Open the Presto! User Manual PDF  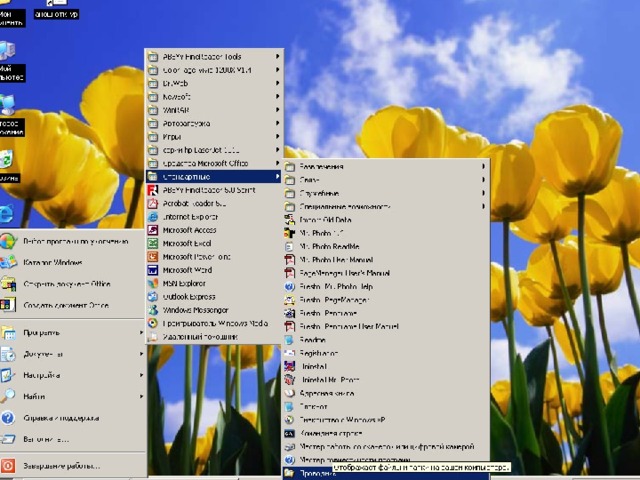pyautogui.click(x=386, y=327)
